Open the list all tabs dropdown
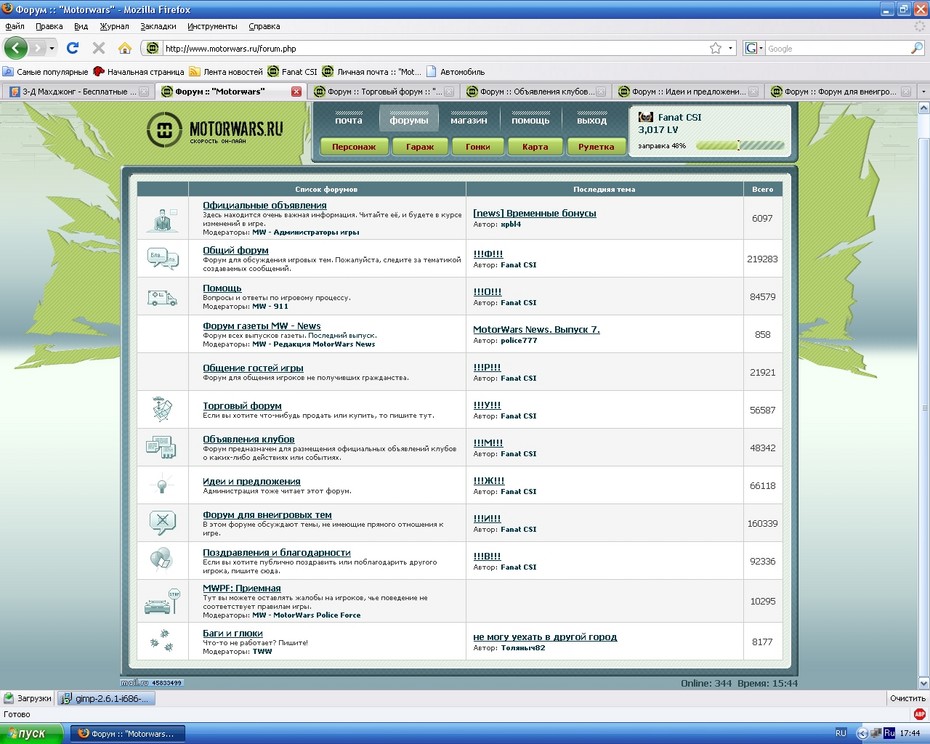930x744 pixels. pyautogui.click(x=923, y=91)
